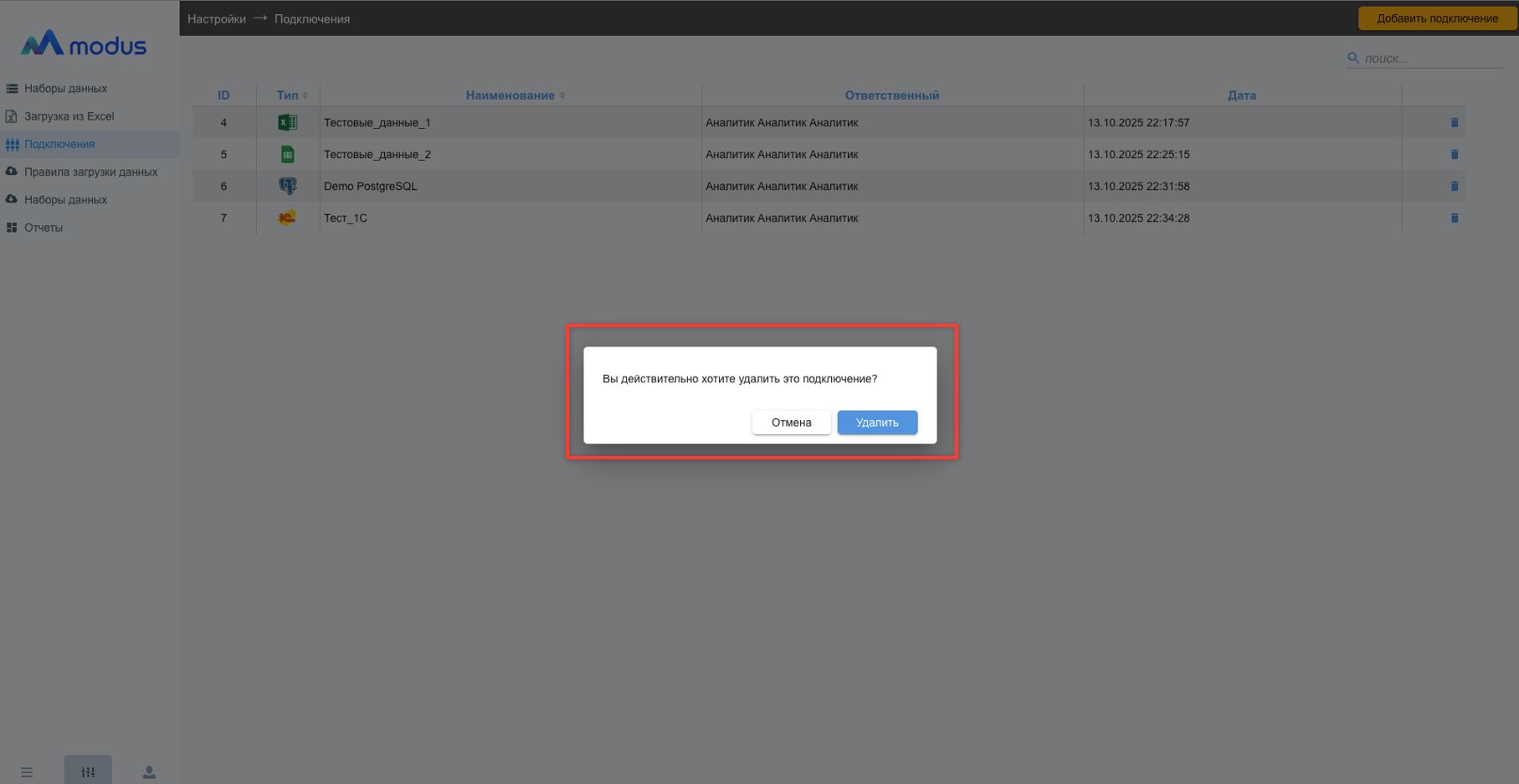The height and width of the screenshot is (784, 1519).
Task: Click Добавить подключение button
Action: [1436, 18]
